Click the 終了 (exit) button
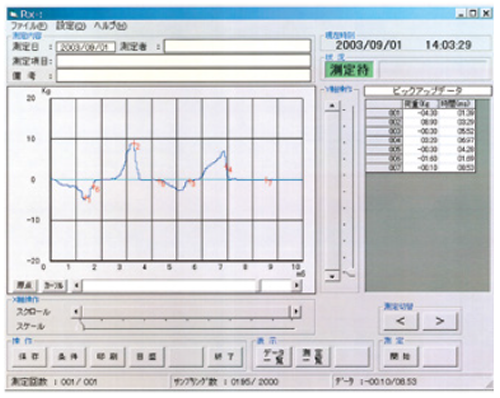 (x=224, y=357)
